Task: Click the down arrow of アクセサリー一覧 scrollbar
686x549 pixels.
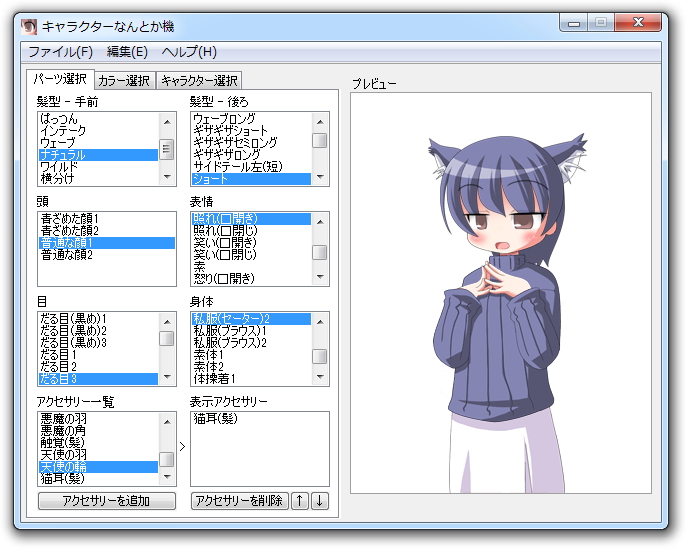Action: [167, 477]
